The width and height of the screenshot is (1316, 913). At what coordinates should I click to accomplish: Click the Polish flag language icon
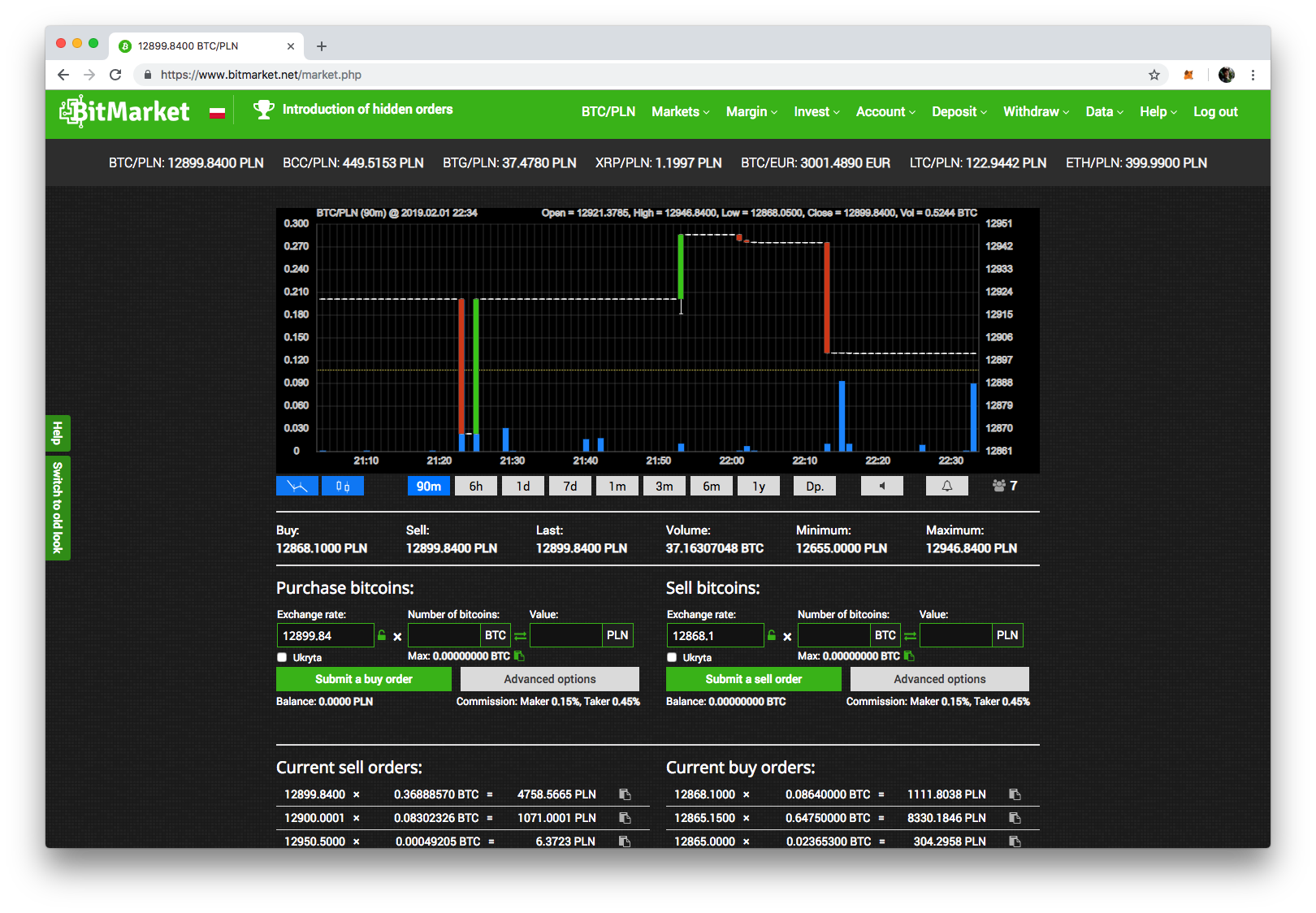point(217,113)
